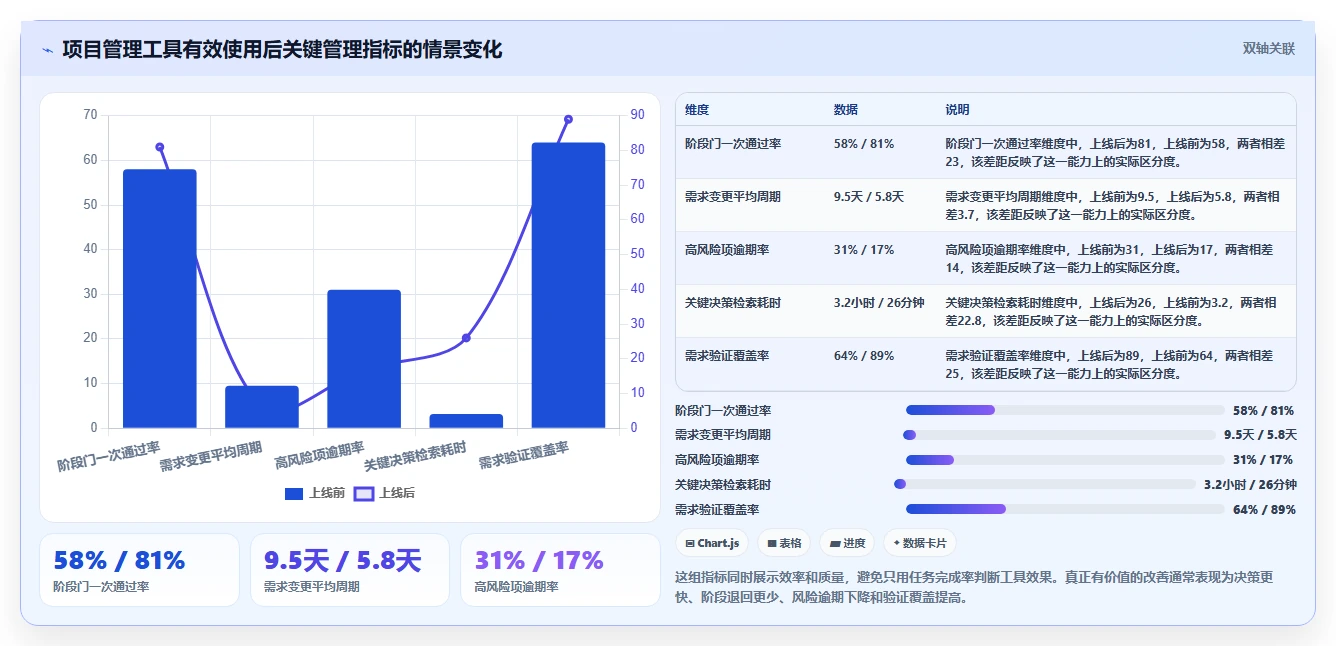Image resolution: width=1336 pixels, height=646 pixels.
Task: Click description text for 需求验证覆盖率 row
Action: [1109, 364]
